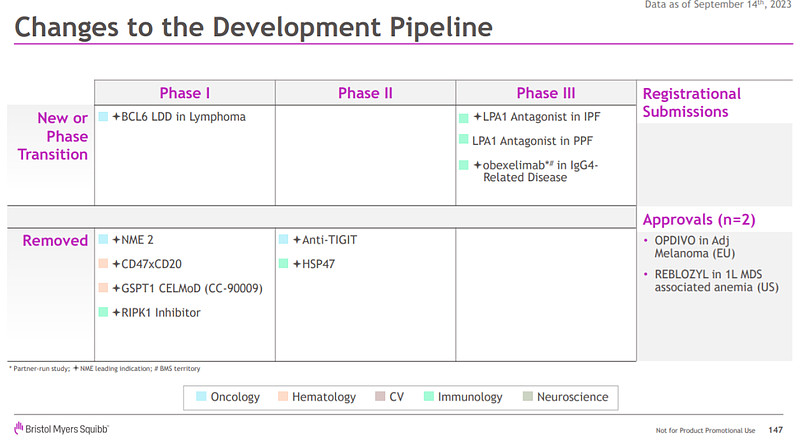The height and width of the screenshot is (441, 800).
Task: Click the blue marker beside BCL6 LDD
Action: [x=103, y=117]
